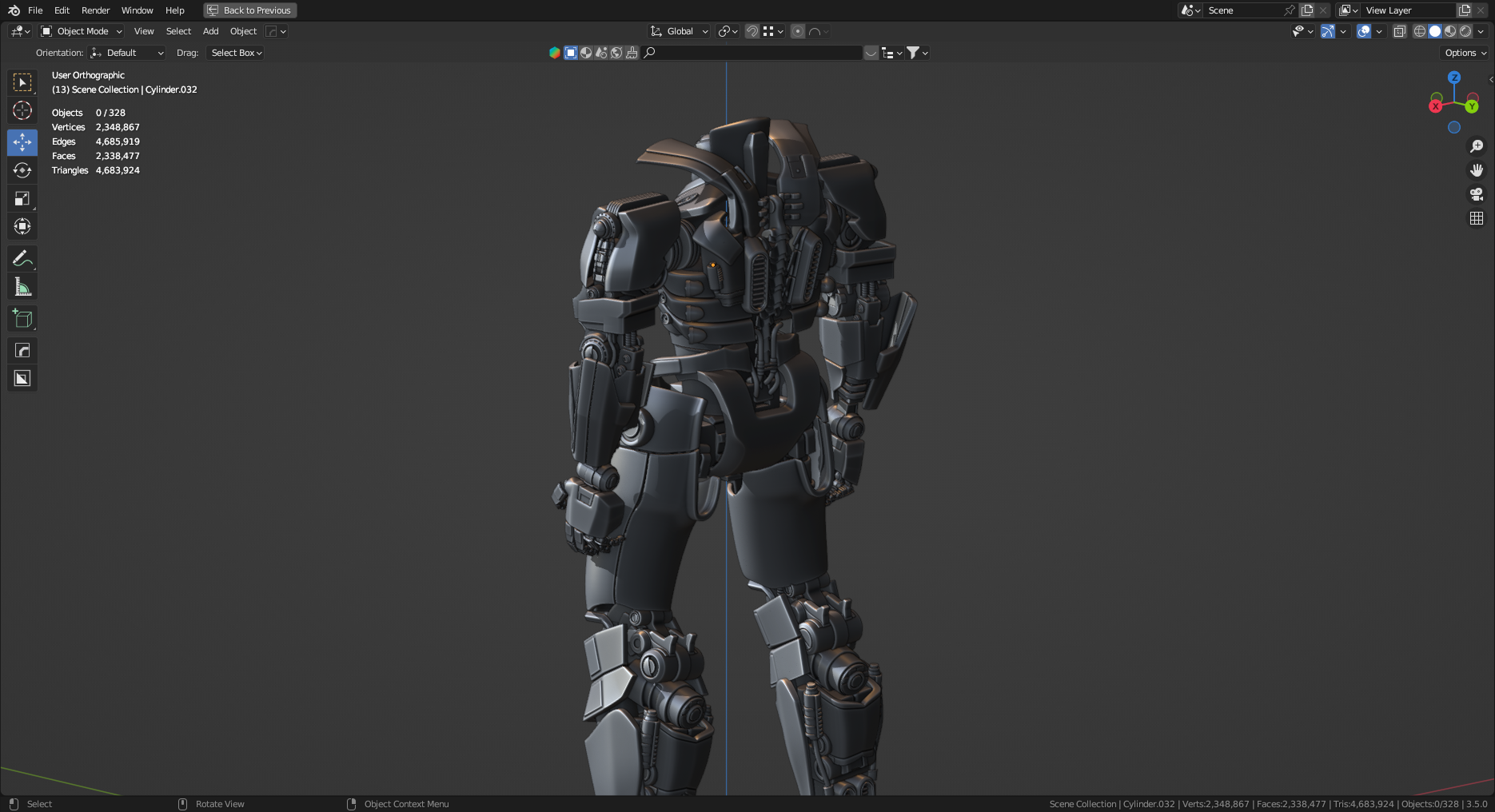The image size is (1495, 812).
Task: Pin the scene with pin icon
Action: pyautogui.click(x=1289, y=10)
